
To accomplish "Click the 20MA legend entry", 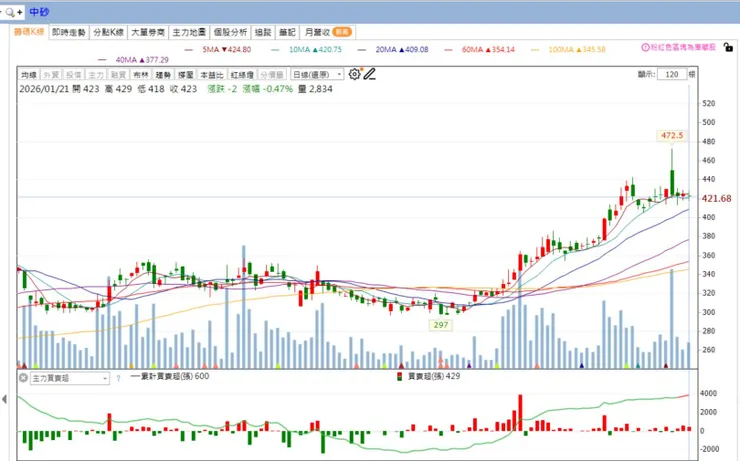I will (x=394, y=50).
